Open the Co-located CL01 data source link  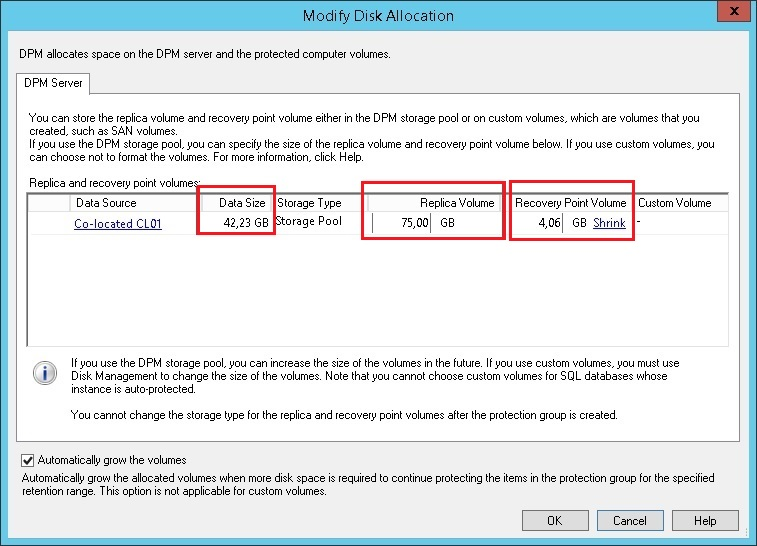pyautogui.click(x=118, y=223)
